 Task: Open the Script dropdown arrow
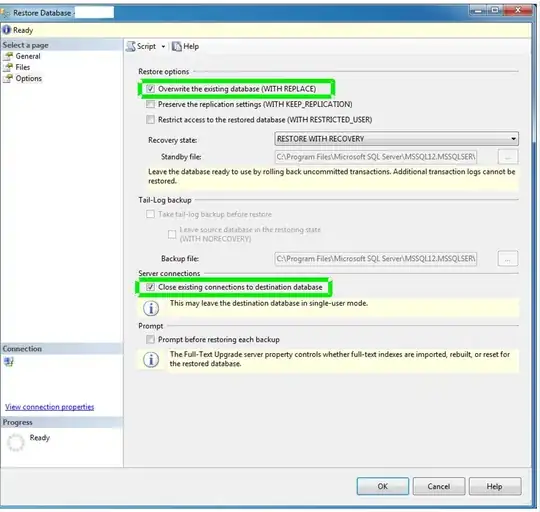163,46
